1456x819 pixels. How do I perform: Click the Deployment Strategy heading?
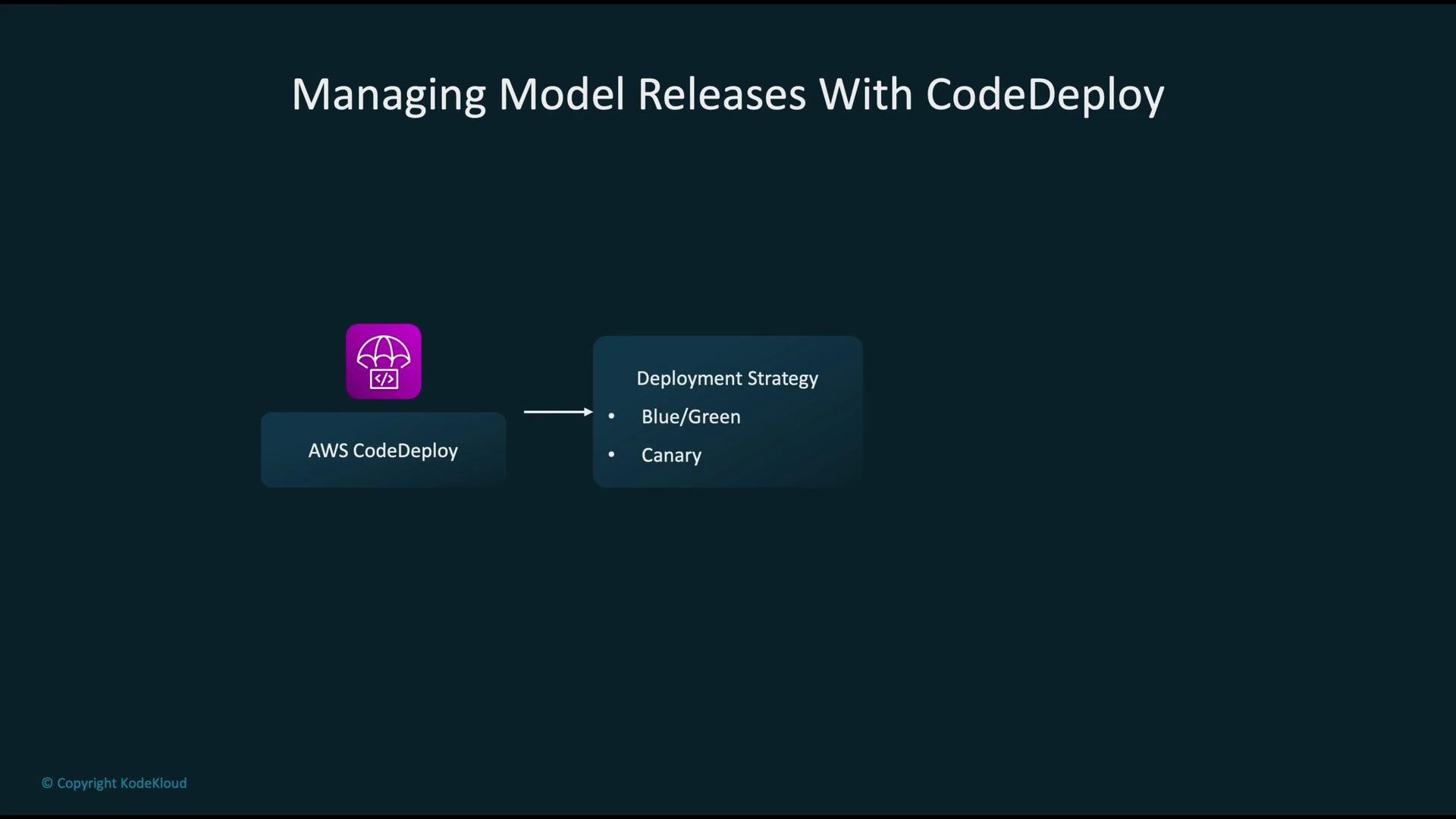pyautogui.click(x=727, y=378)
